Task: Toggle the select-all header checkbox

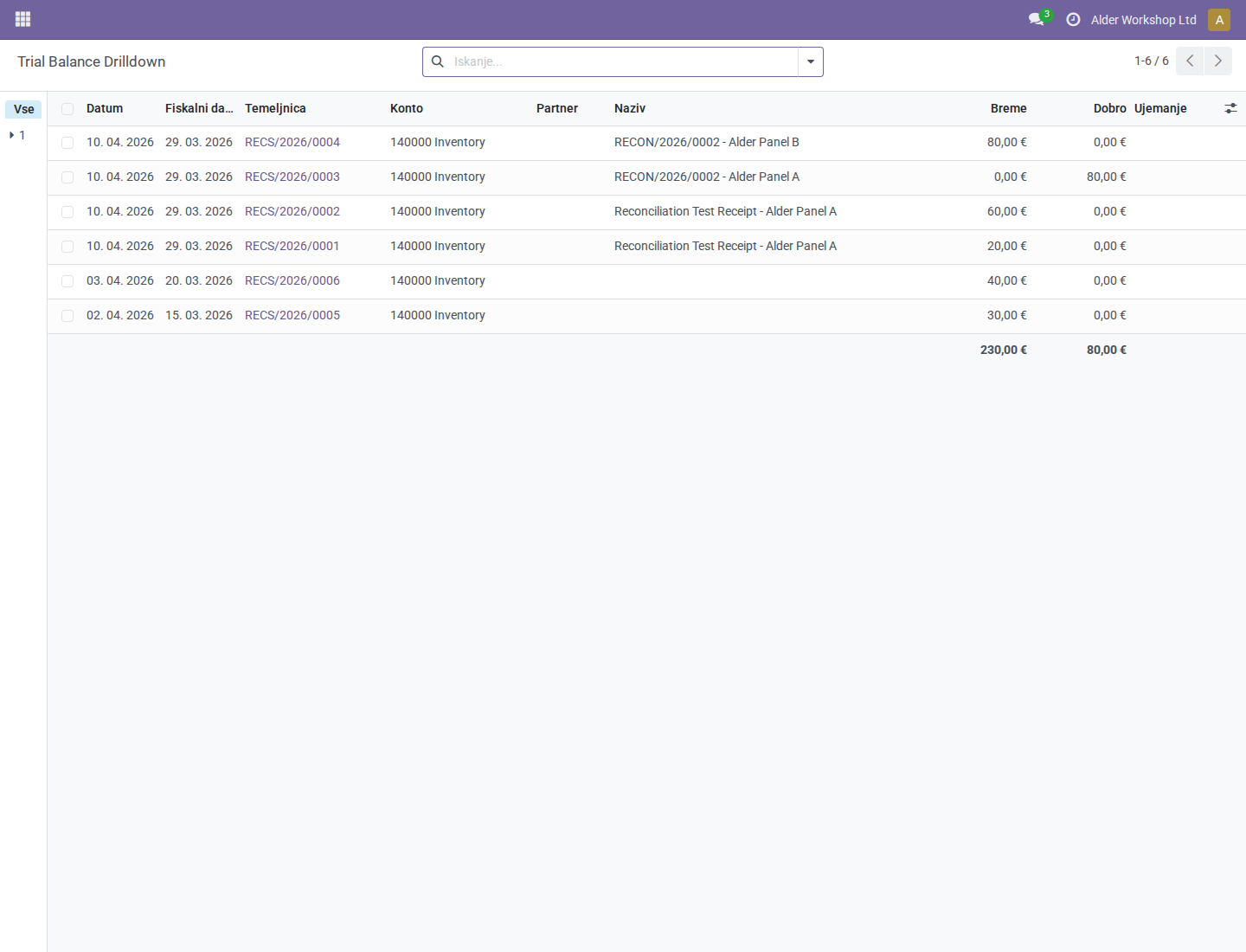Action: click(x=67, y=109)
